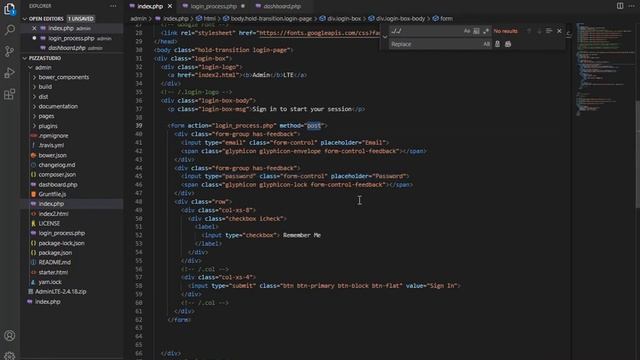The image size is (640, 360).
Task: Open the Extensions view
Action: [9, 95]
